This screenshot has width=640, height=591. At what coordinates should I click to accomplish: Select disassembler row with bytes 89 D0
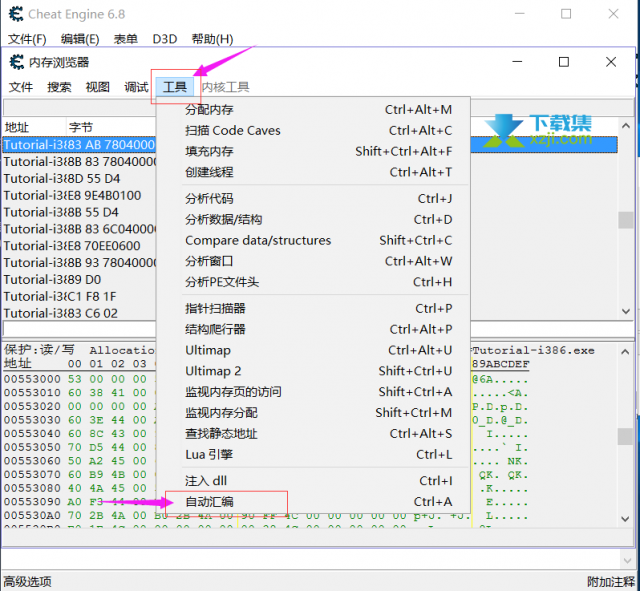[79, 279]
